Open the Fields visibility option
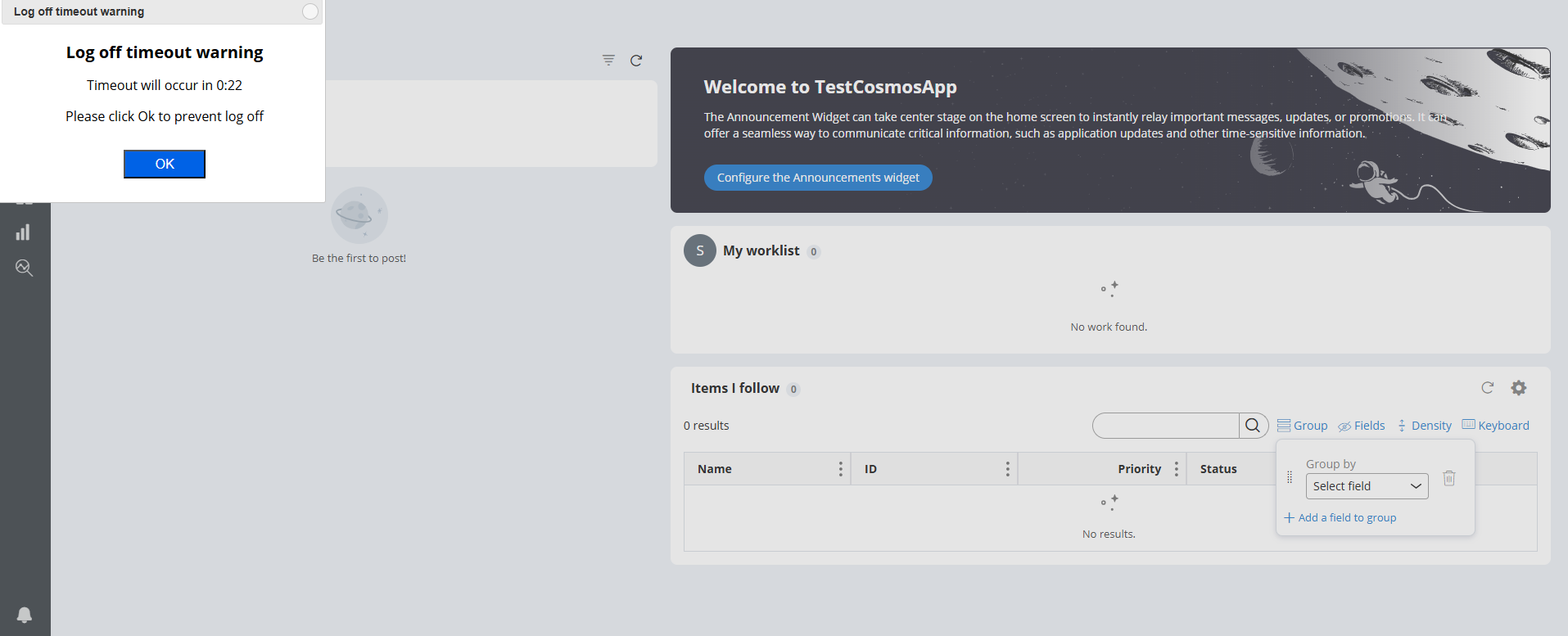The height and width of the screenshot is (636, 1568). coord(1362,426)
